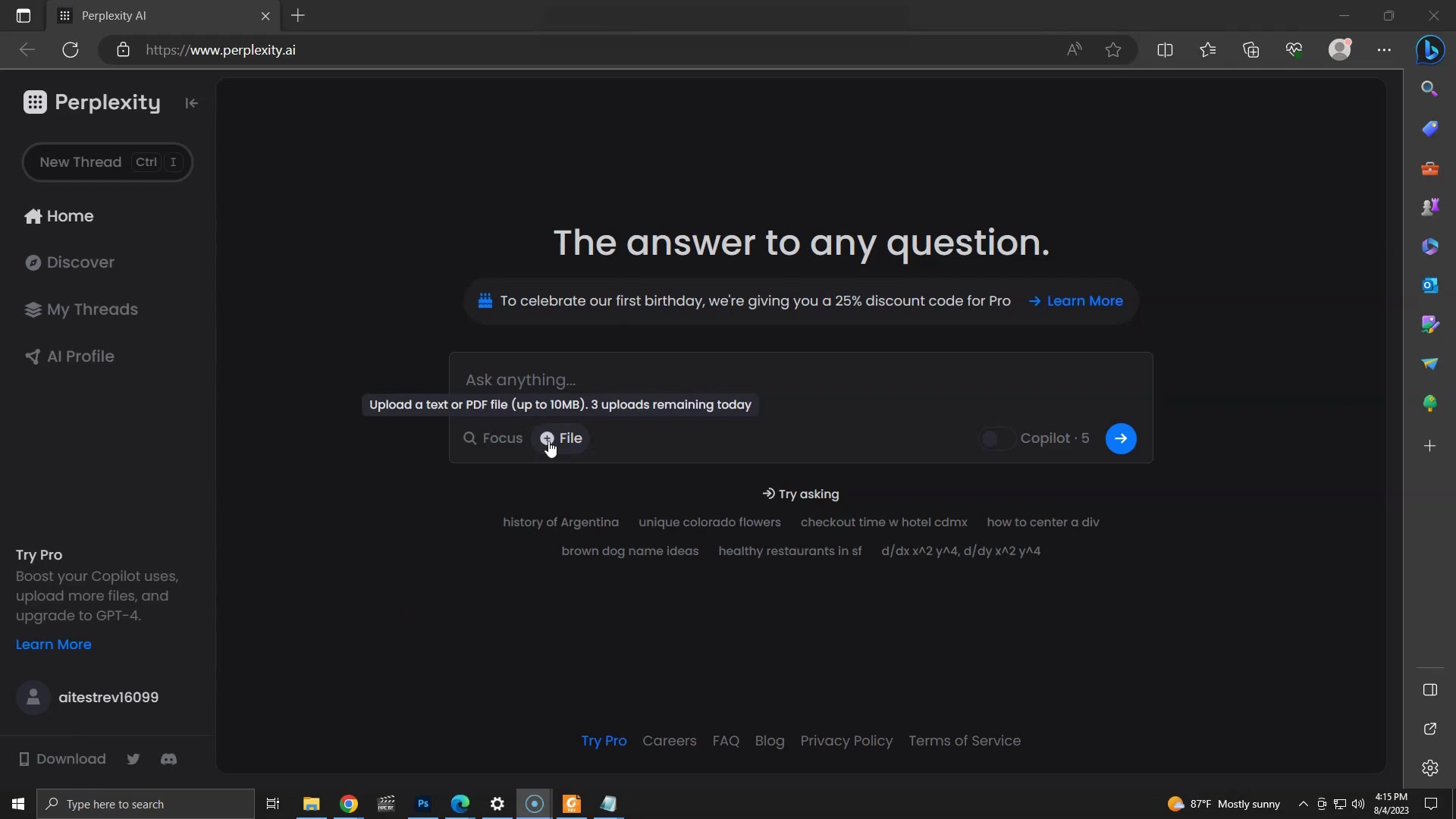The image size is (1456, 819).
Task: Collapse the Perplexity navigation sidebar
Action: [x=190, y=102]
